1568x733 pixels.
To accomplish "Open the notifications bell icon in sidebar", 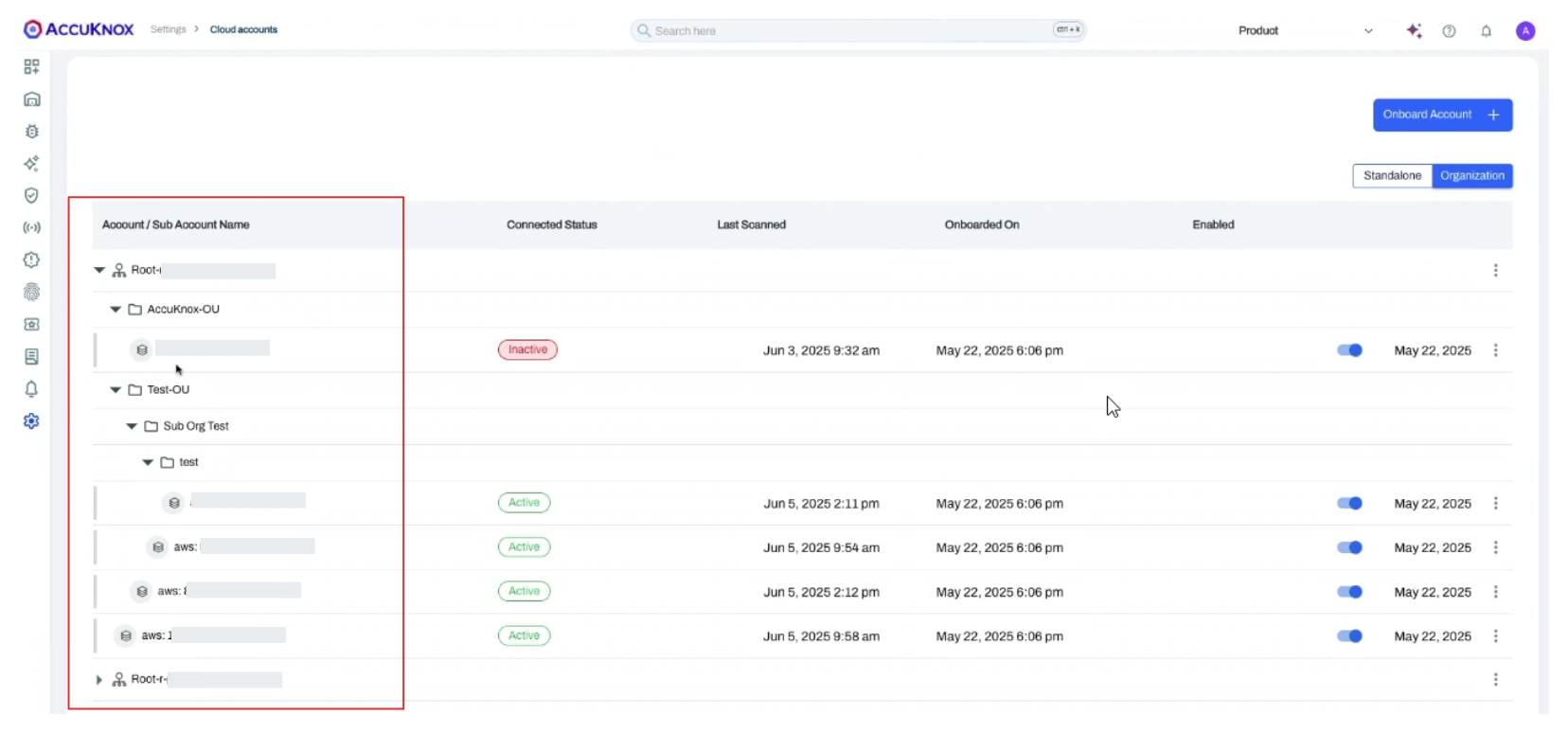I will pyautogui.click(x=31, y=388).
